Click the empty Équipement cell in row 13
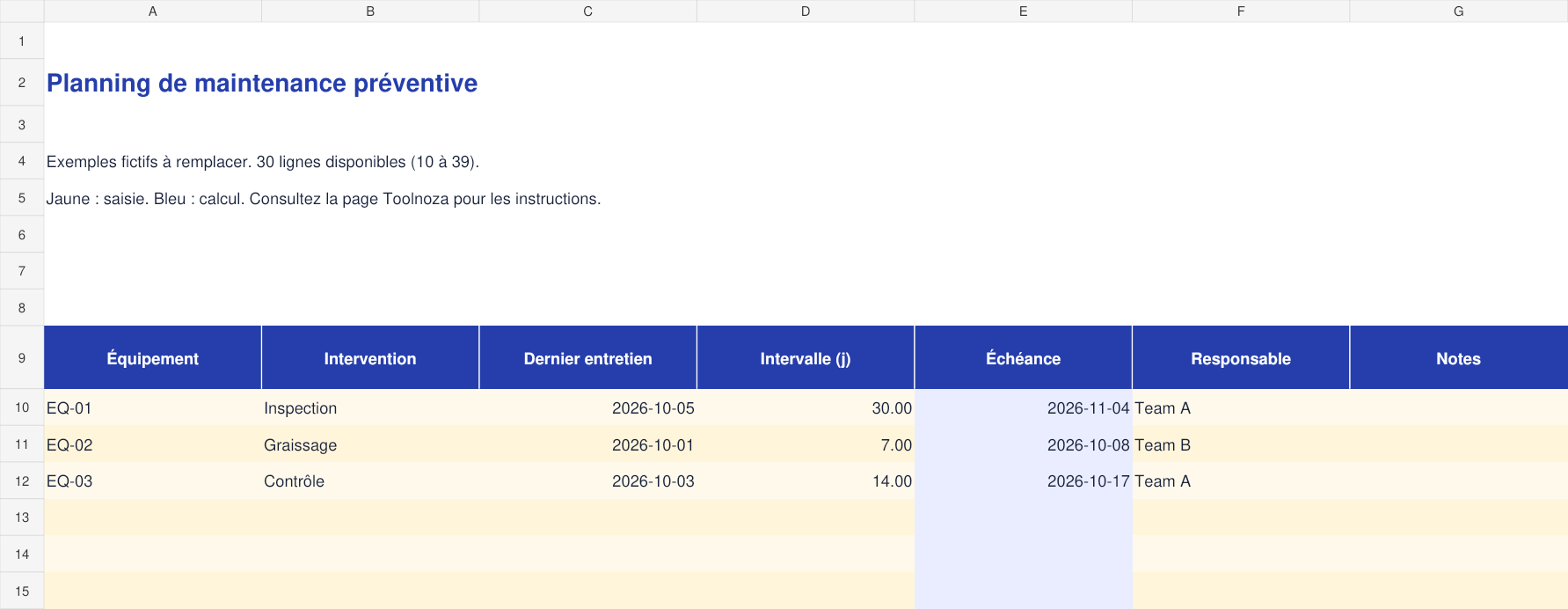The height and width of the screenshot is (609, 1568). (x=153, y=517)
